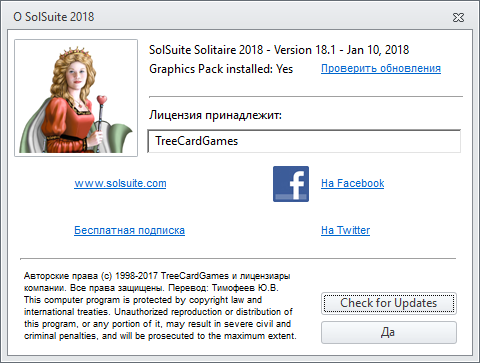Click the О SolSuite 2018 title text
This screenshot has width=480, height=363.
[x=54, y=17]
